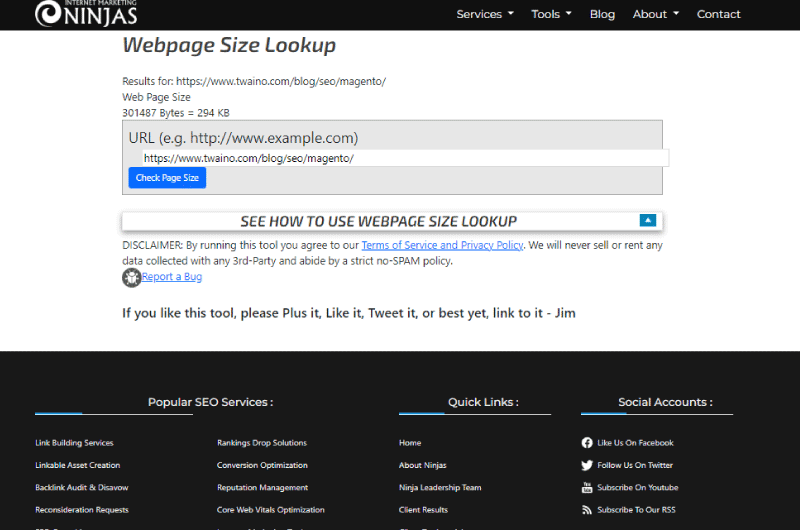The height and width of the screenshot is (530, 800).
Task: Click Subscribe To Our RSS link
Action: [636, 510]
